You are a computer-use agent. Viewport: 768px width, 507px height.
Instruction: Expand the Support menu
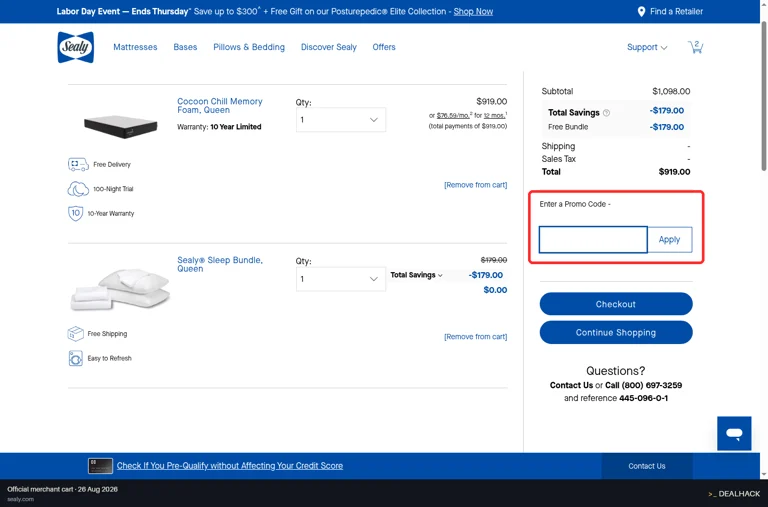[647, 47]
